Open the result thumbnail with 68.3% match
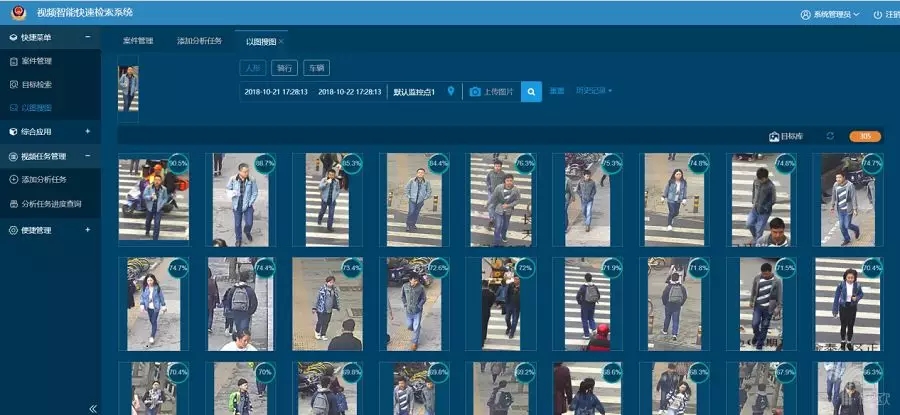Screen dimensions: 900x415 pos(674,388)
